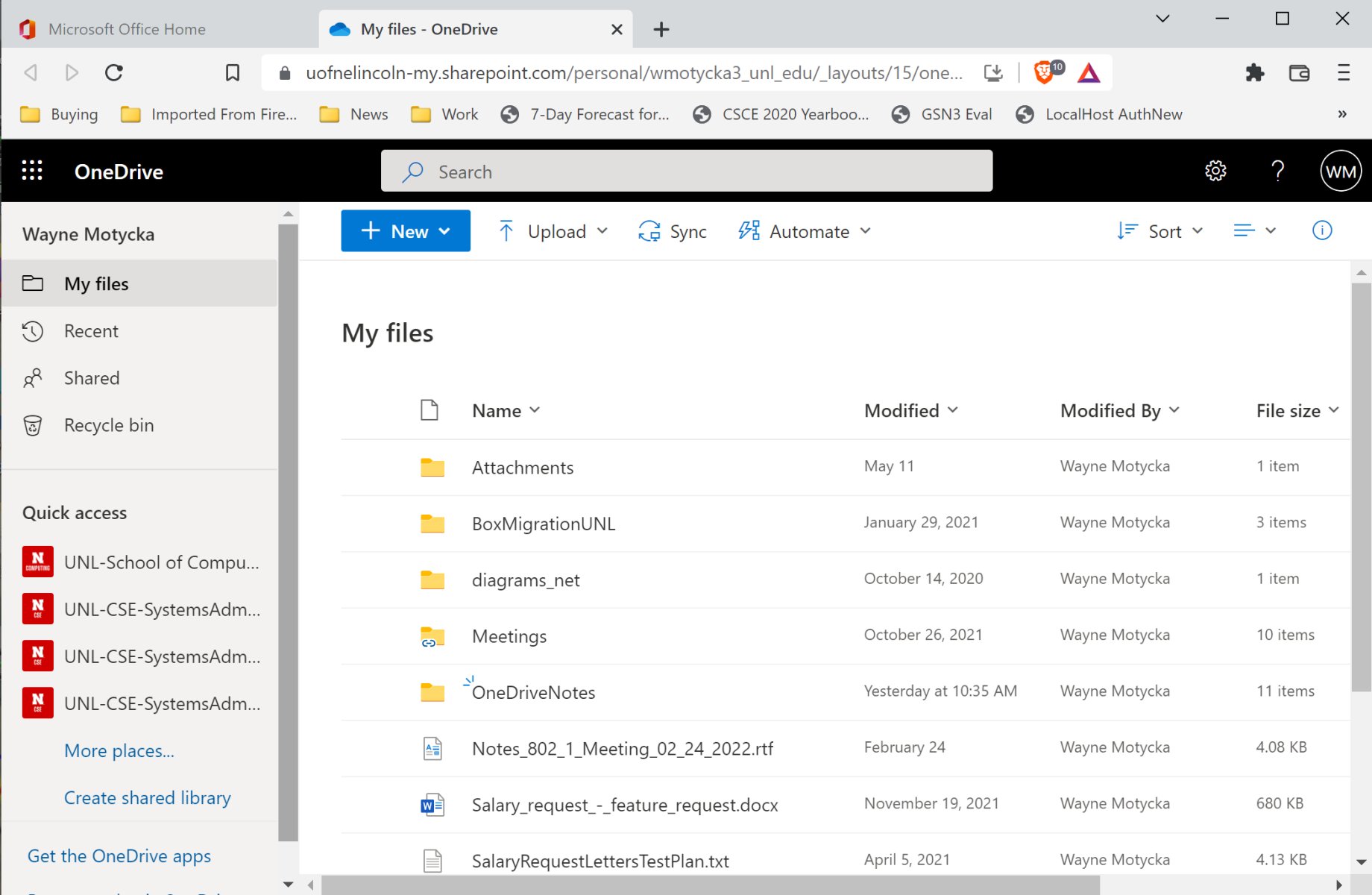
Task: Click the browser extensions puzzle icon
Action: tap(1255, 72)
